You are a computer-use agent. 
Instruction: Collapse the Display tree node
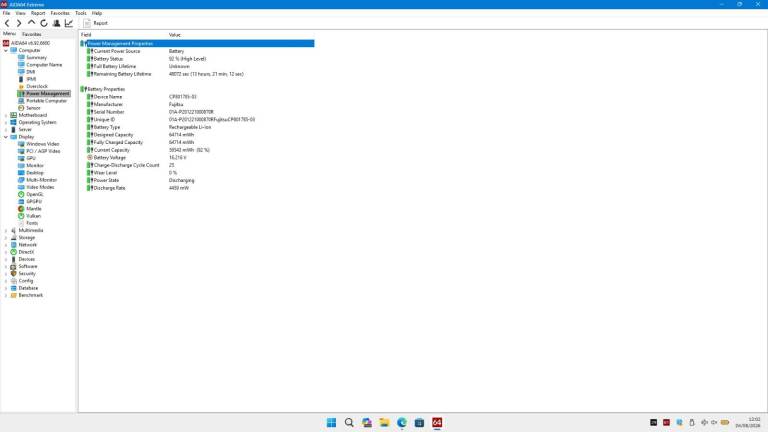pos(6,137)
